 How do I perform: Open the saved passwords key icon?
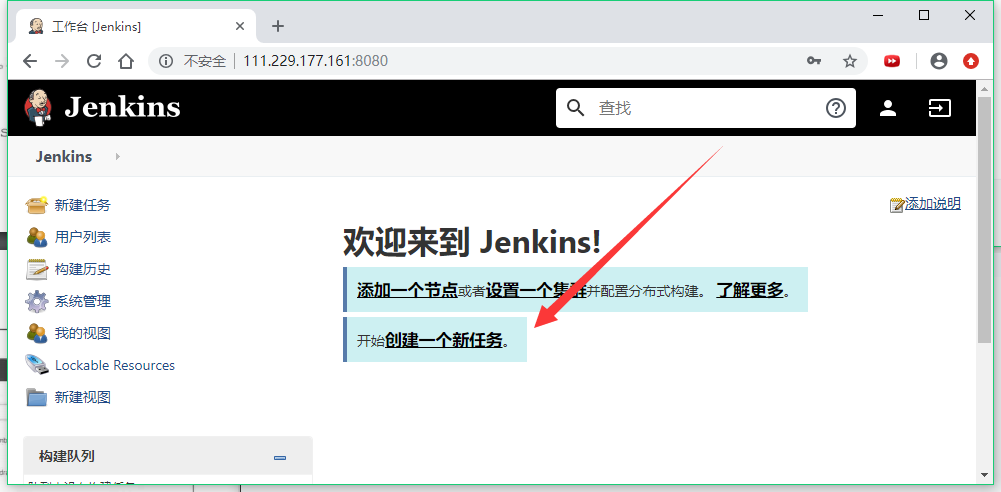pyautogui.click(x=813, y=61)
